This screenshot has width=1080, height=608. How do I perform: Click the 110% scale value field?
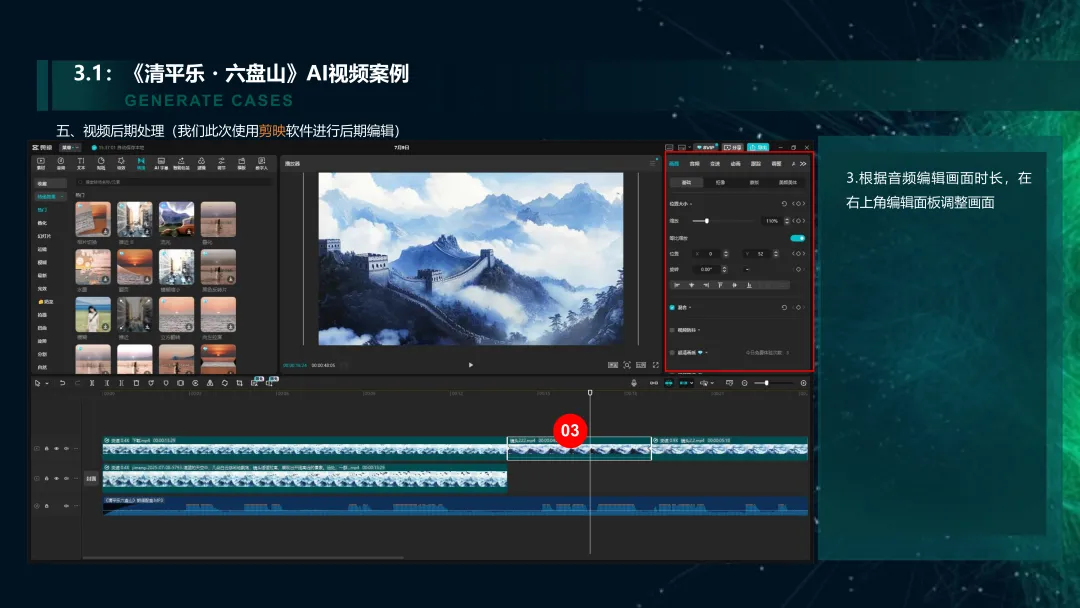[771, 221]
